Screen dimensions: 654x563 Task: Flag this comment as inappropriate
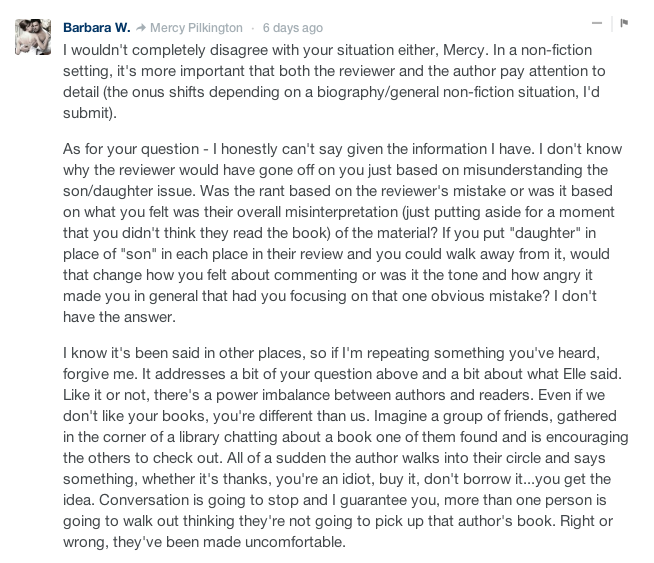point(623,22)
